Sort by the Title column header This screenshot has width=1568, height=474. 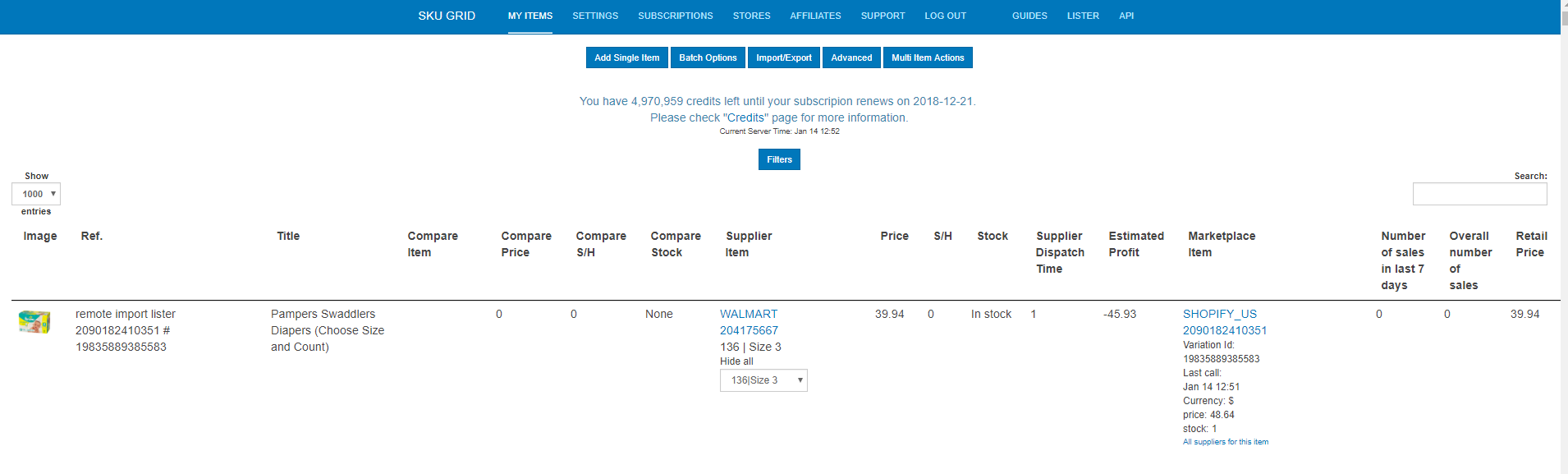(x=288, y=236)
